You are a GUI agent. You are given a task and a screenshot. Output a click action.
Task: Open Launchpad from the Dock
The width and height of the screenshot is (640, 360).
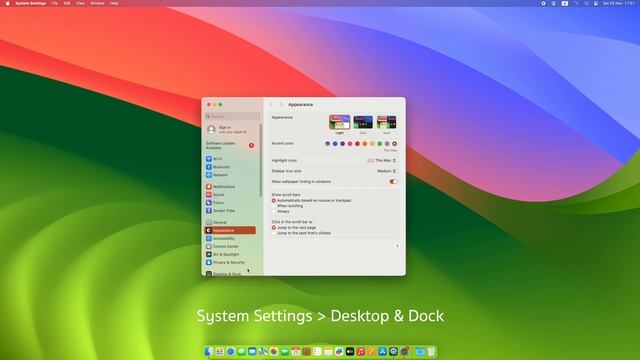[x=220, y=351]
